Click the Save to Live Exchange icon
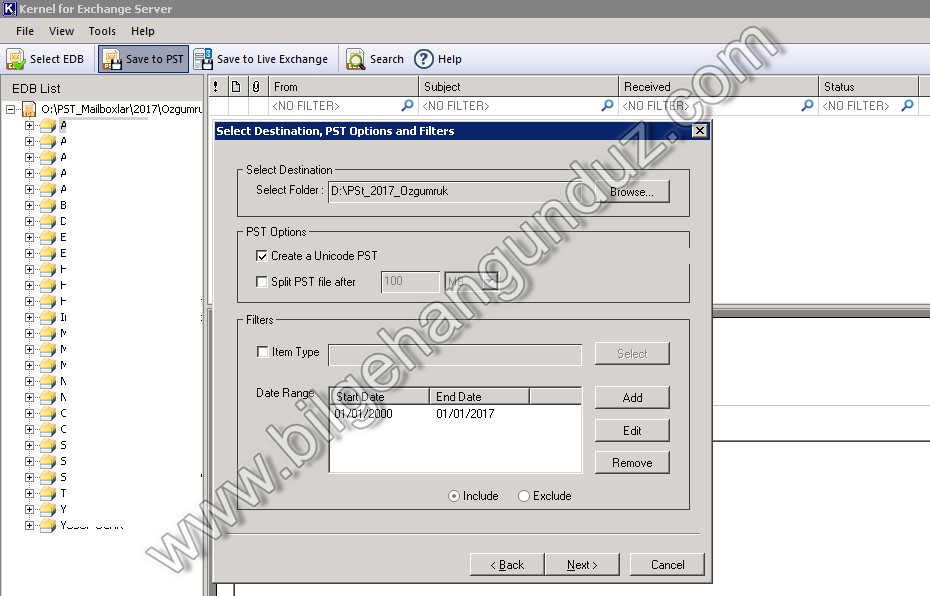The height and width of the screenshot is (596, 930). pos(203,59)
